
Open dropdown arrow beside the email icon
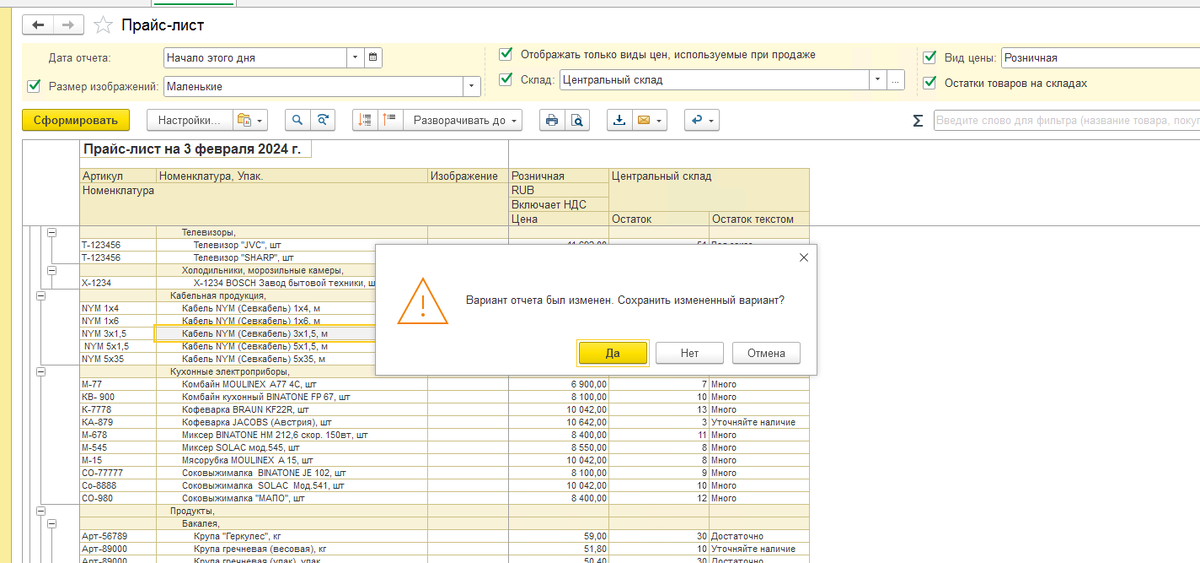point(660,120)
